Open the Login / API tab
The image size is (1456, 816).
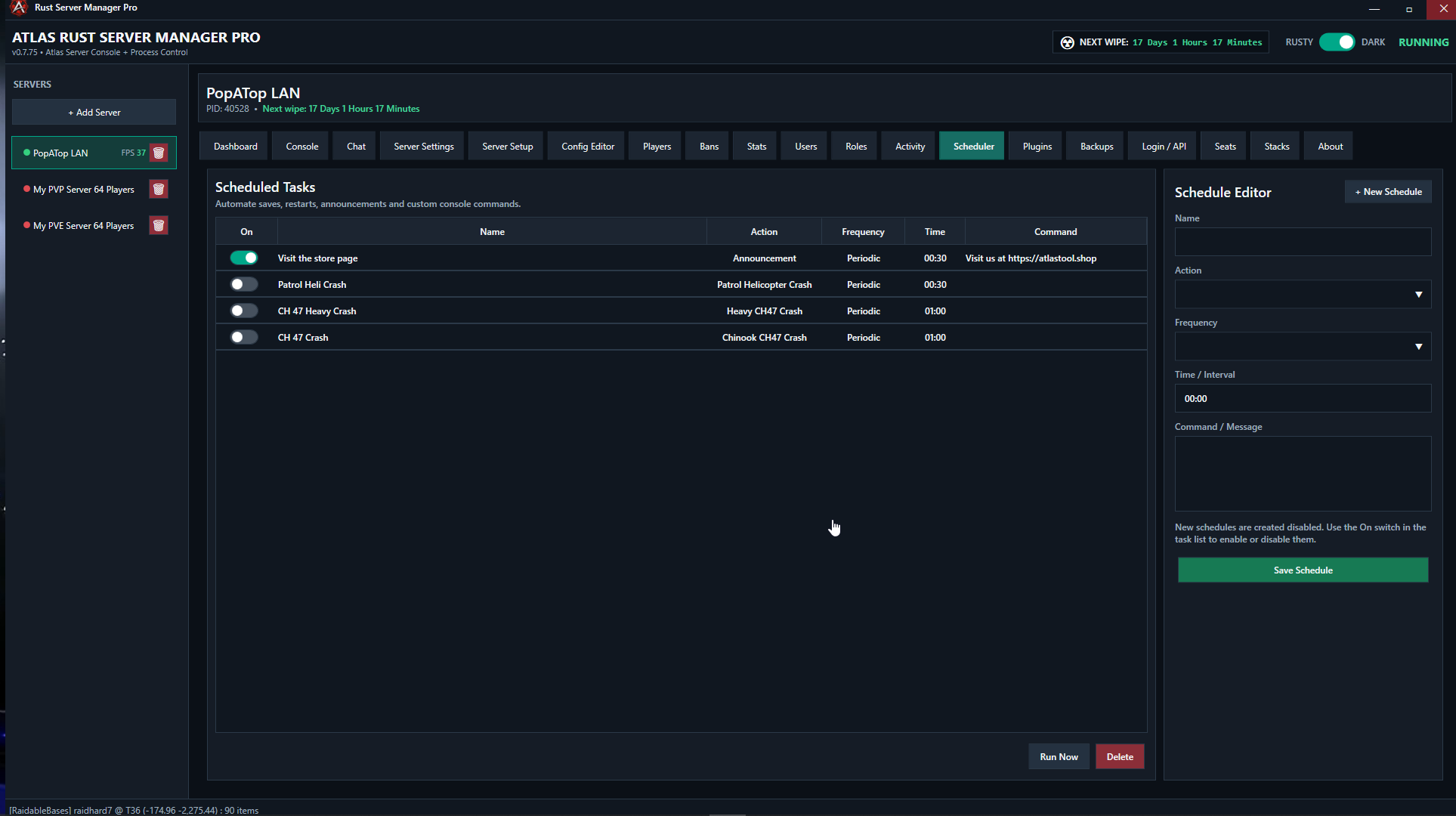(1164, 146)
